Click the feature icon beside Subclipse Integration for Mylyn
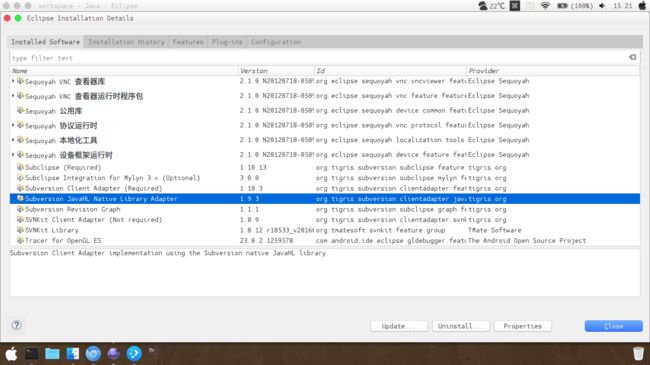 pyautogui.click(x=20, y=178)
